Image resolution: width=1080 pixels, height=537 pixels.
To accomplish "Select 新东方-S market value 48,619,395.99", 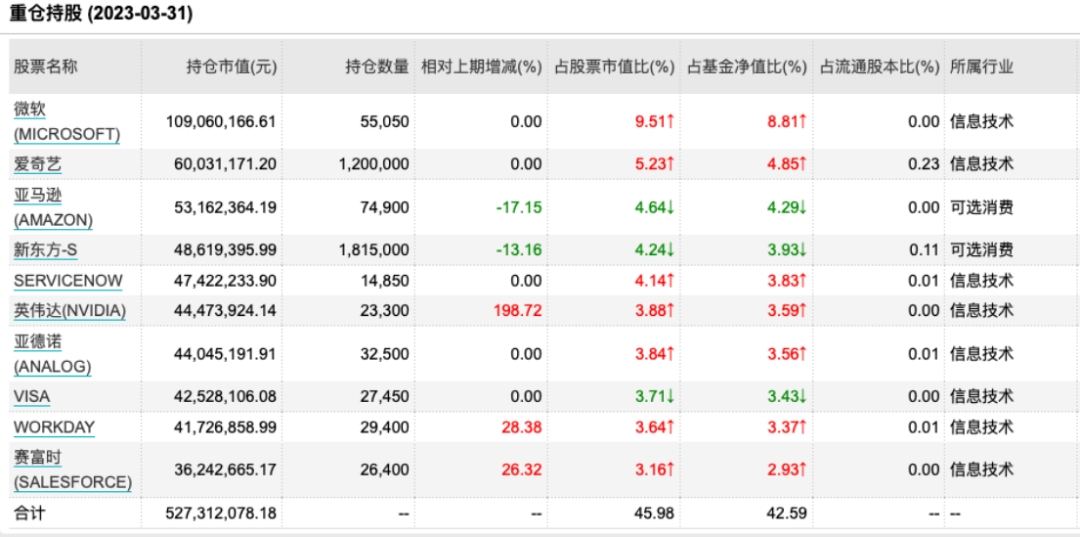I will coord(226,251).
